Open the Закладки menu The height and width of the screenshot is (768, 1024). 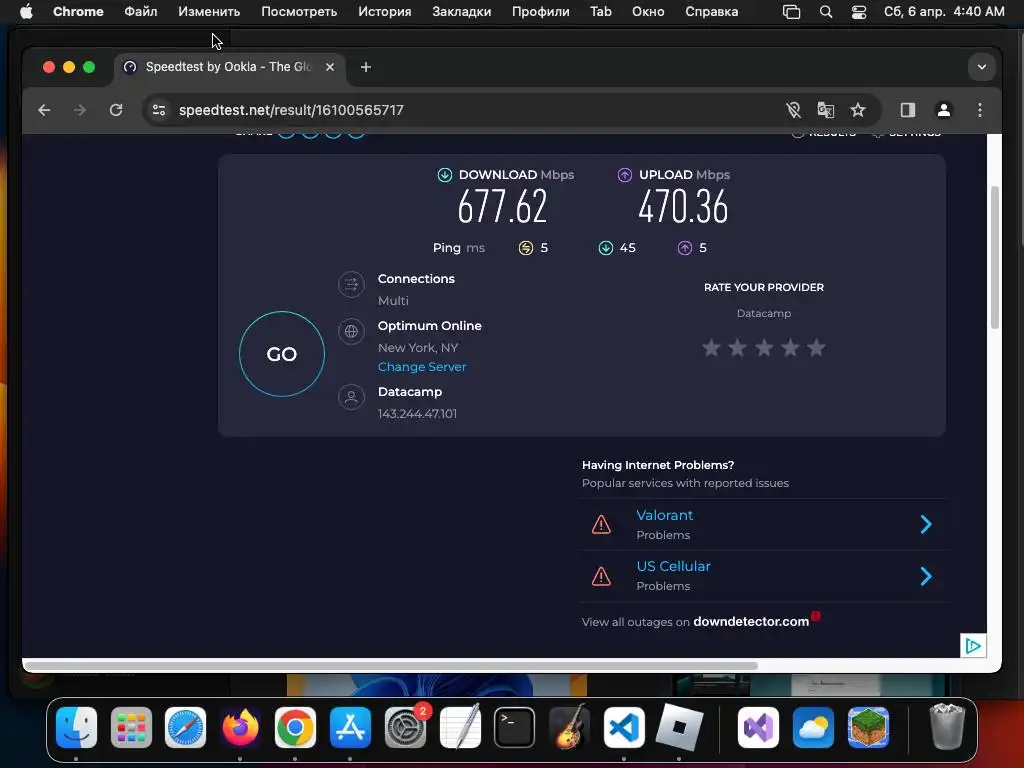[462, 12]
